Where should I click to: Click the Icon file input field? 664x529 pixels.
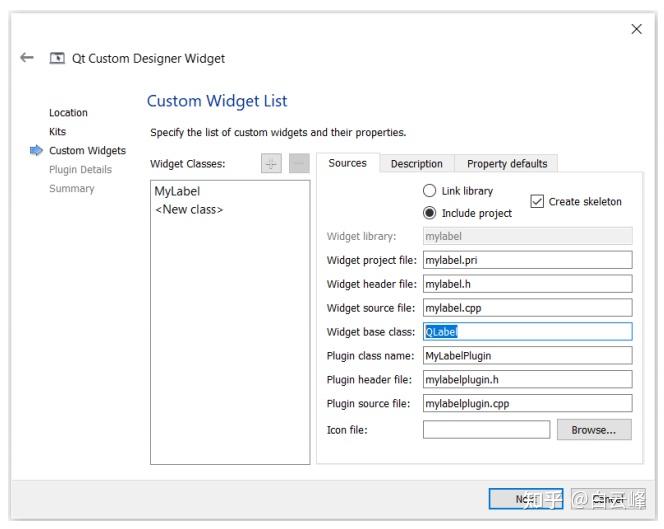(486, 430)
